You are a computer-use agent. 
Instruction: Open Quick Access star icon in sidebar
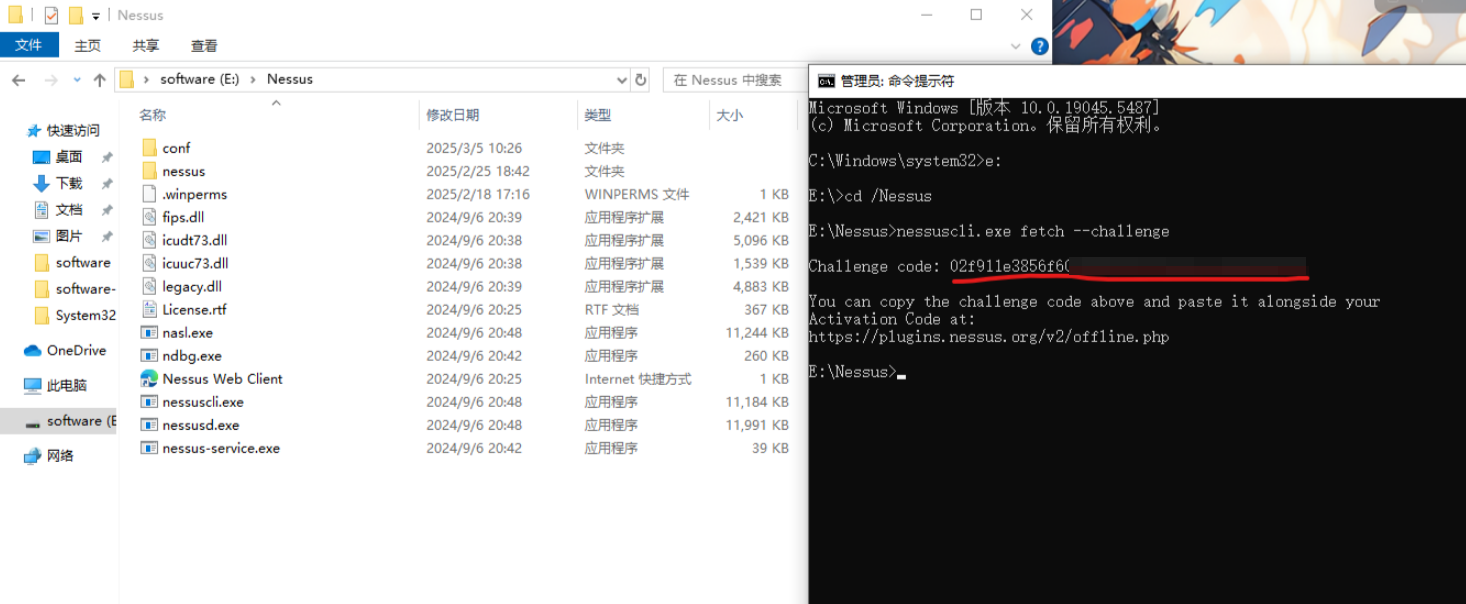click(x=34, y=131)
